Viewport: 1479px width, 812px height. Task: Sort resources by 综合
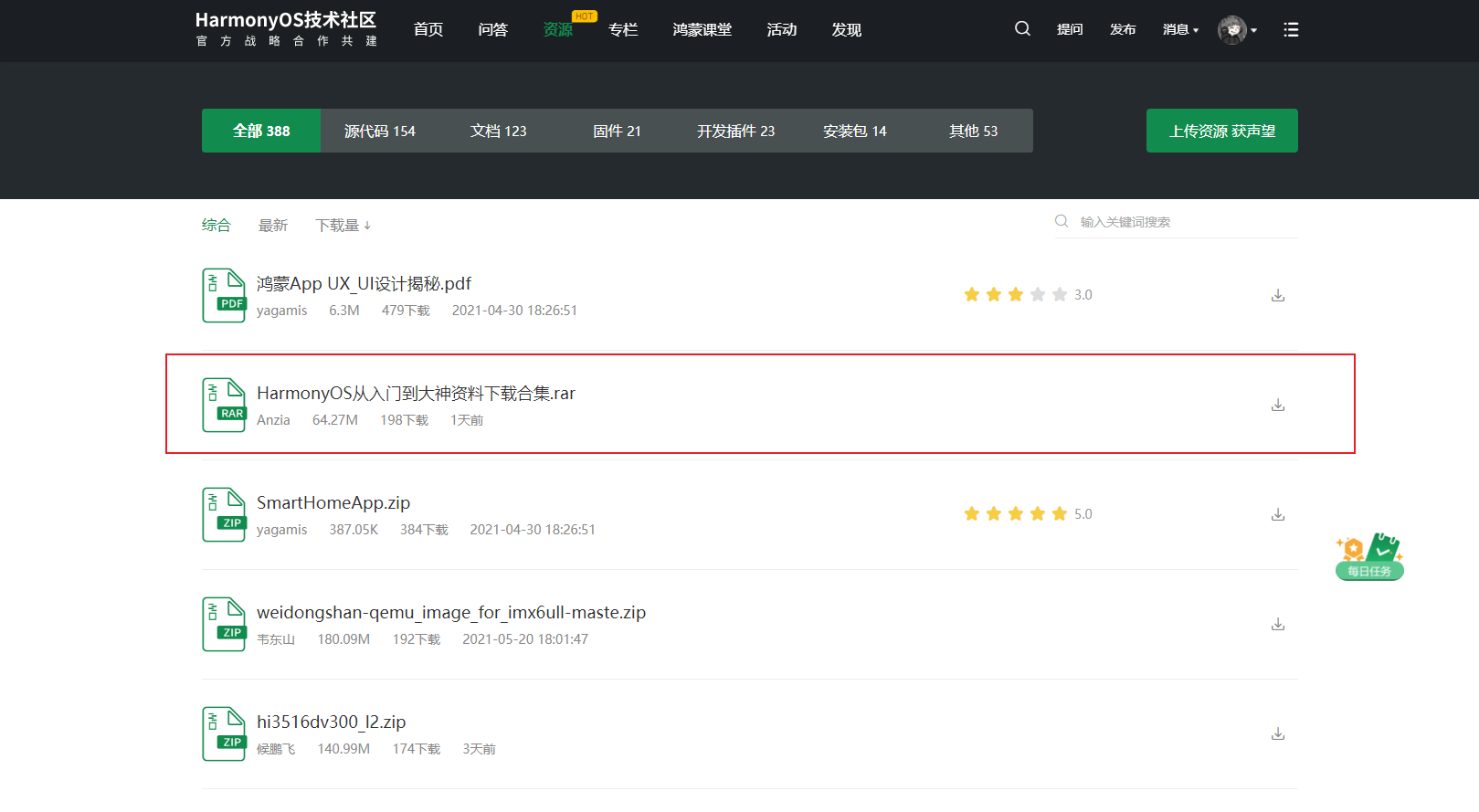click(x=217, y=225)
